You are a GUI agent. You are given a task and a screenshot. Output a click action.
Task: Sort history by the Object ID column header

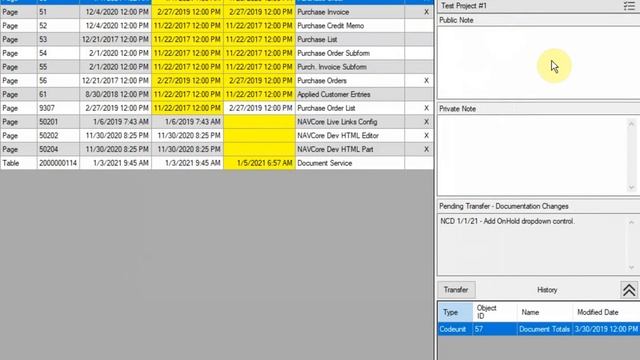click(x=495, y=312)
